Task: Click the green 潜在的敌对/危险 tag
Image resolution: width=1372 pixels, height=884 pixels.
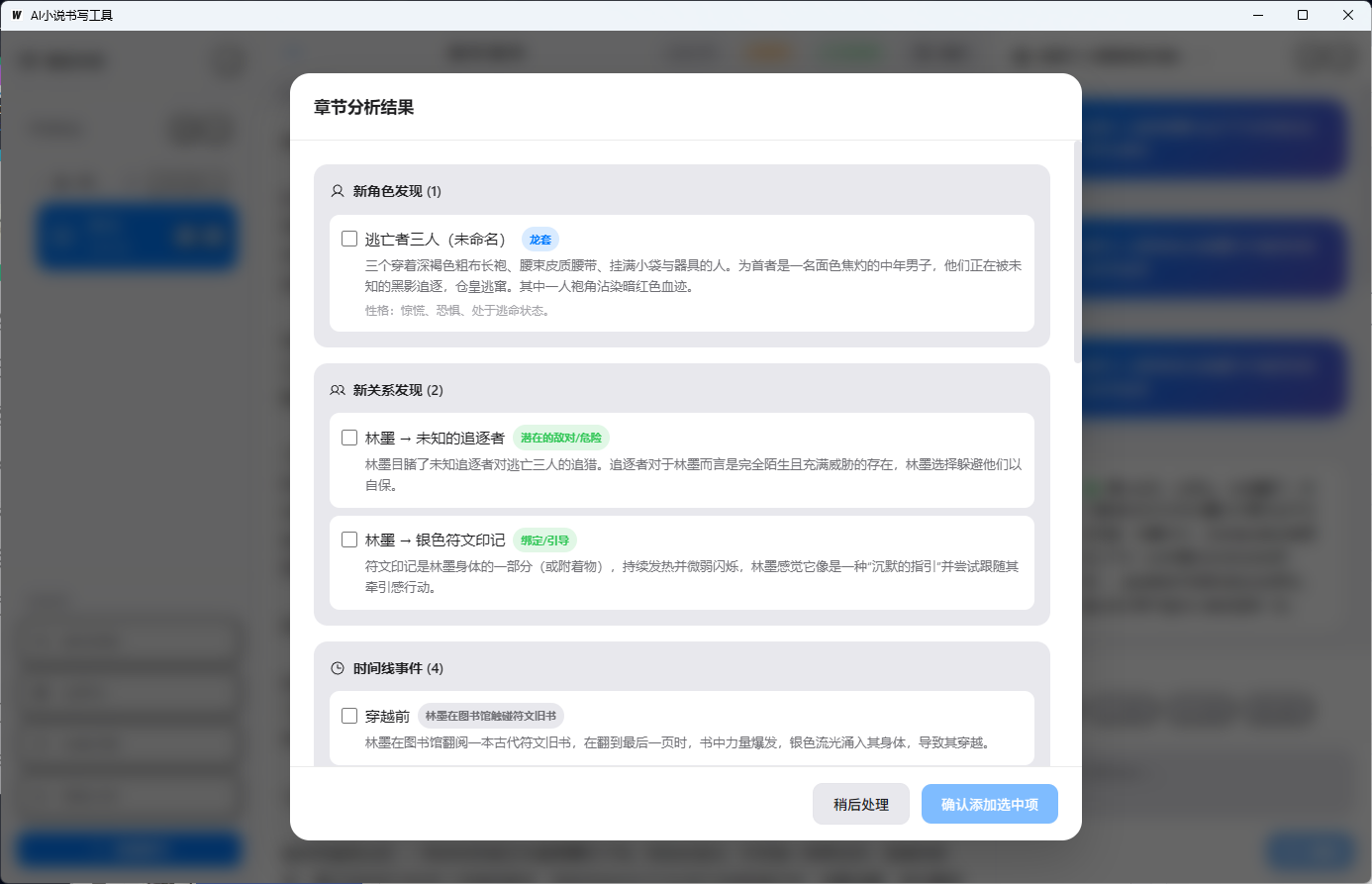Action: click(560, 438)
